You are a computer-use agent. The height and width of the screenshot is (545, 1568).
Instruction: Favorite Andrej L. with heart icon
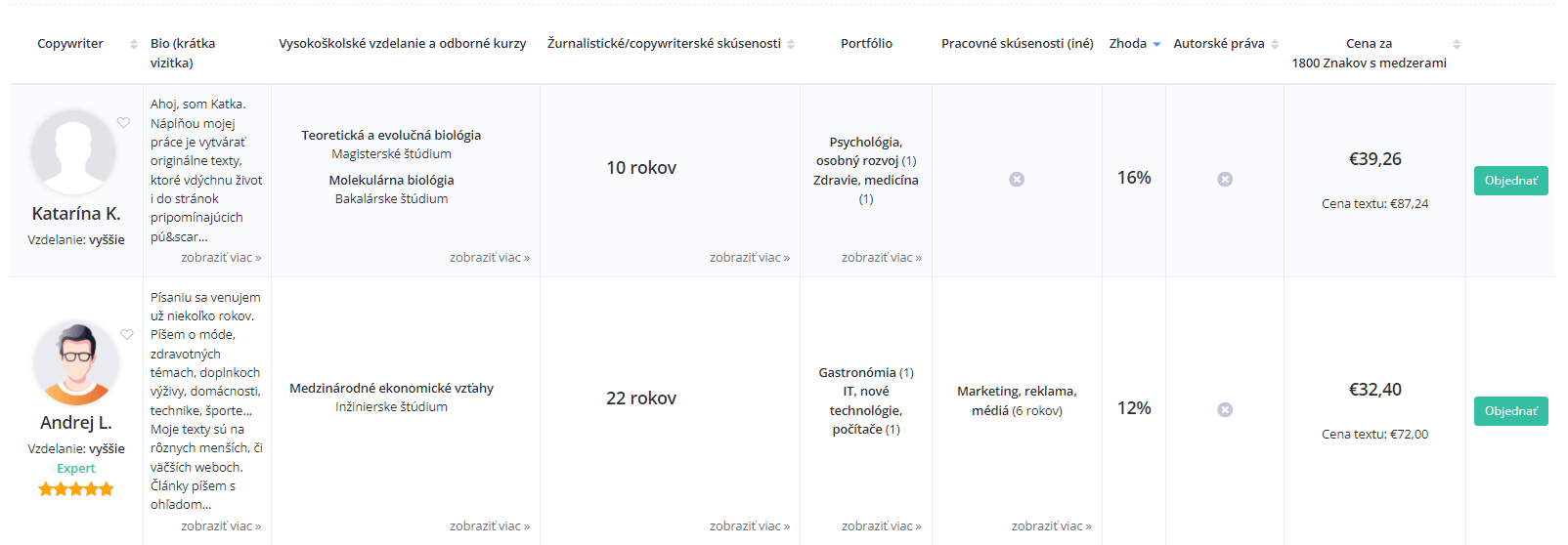click(127, 334)
